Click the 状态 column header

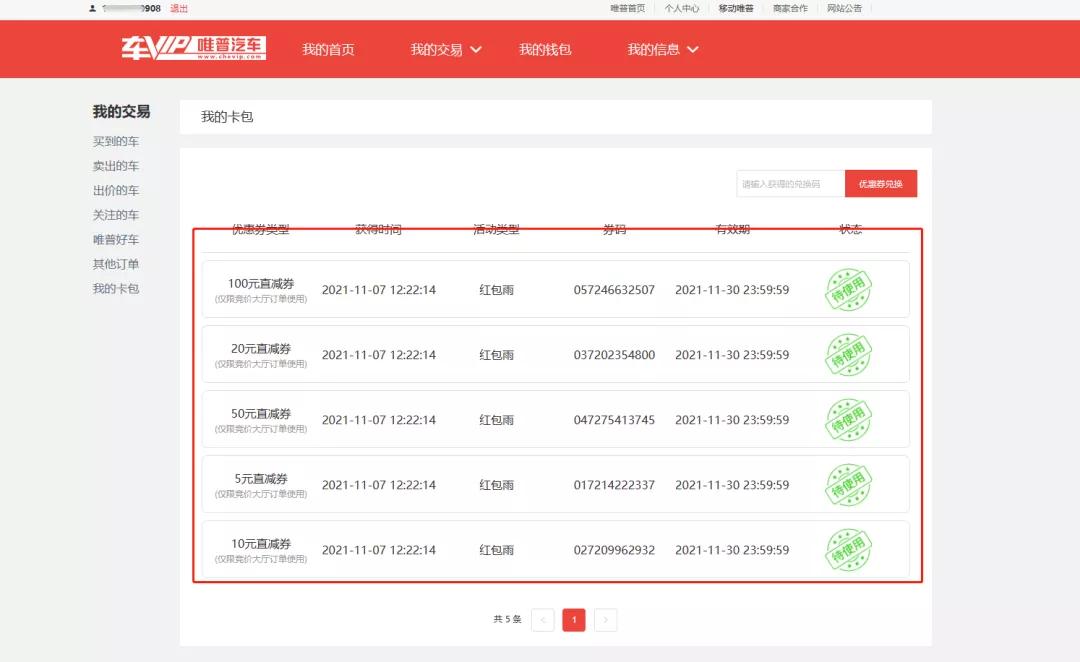tap(851, 229)
